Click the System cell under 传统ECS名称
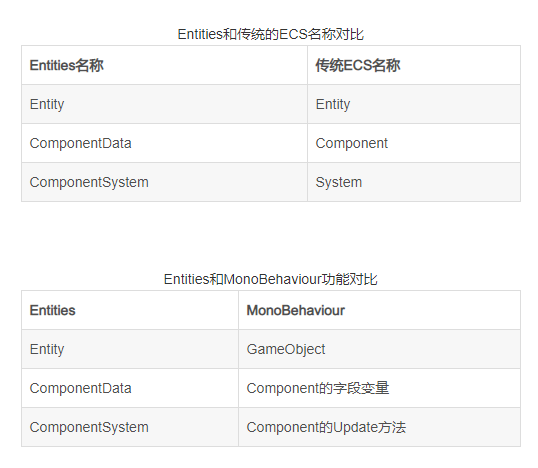Screen dimensions: 538x468 point(414,182)
